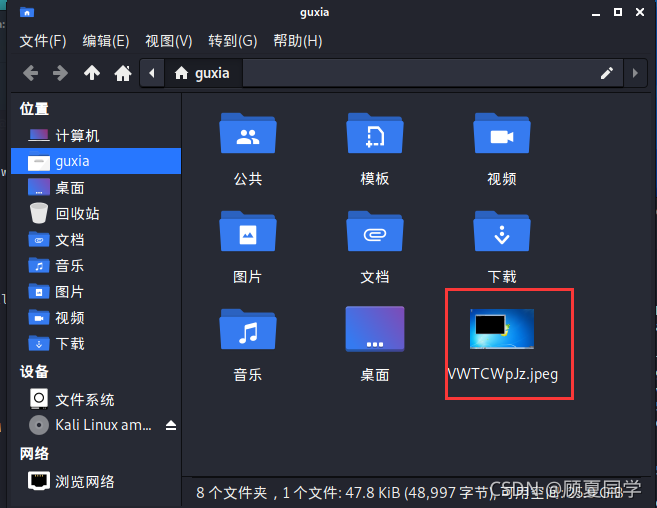Viewport: 657px width, 508px height.
Task: Select the 视频 folder icon in main pane
Action: [x=502, y=133]
